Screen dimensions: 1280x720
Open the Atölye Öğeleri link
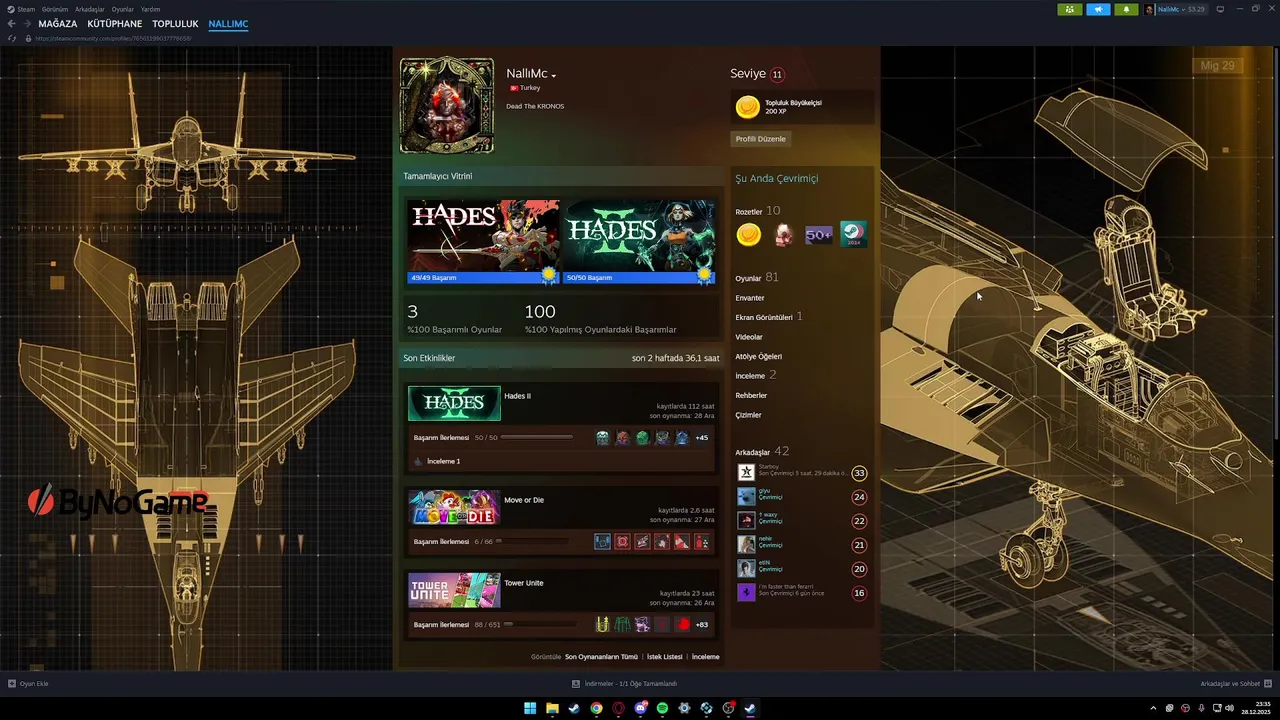pyautogui.click(x=759, y=356)
